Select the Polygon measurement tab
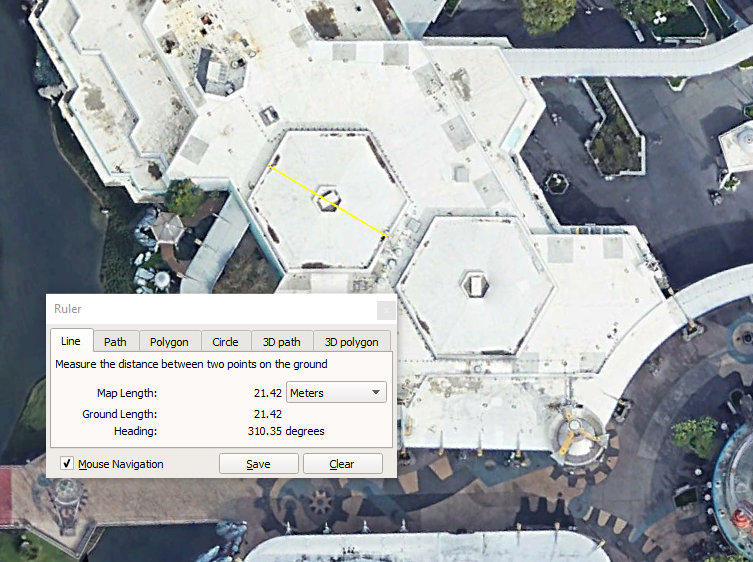This screenshot has width=753, height=562. click(x=169, y=341)
